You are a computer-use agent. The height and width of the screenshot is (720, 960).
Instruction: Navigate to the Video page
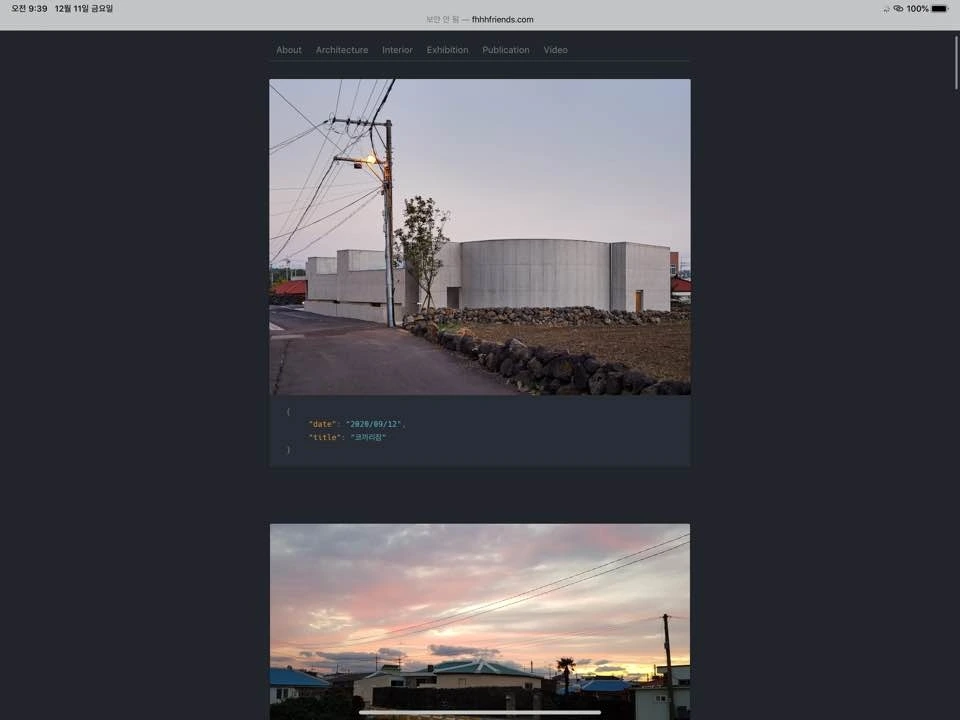[x=555, y=50]
